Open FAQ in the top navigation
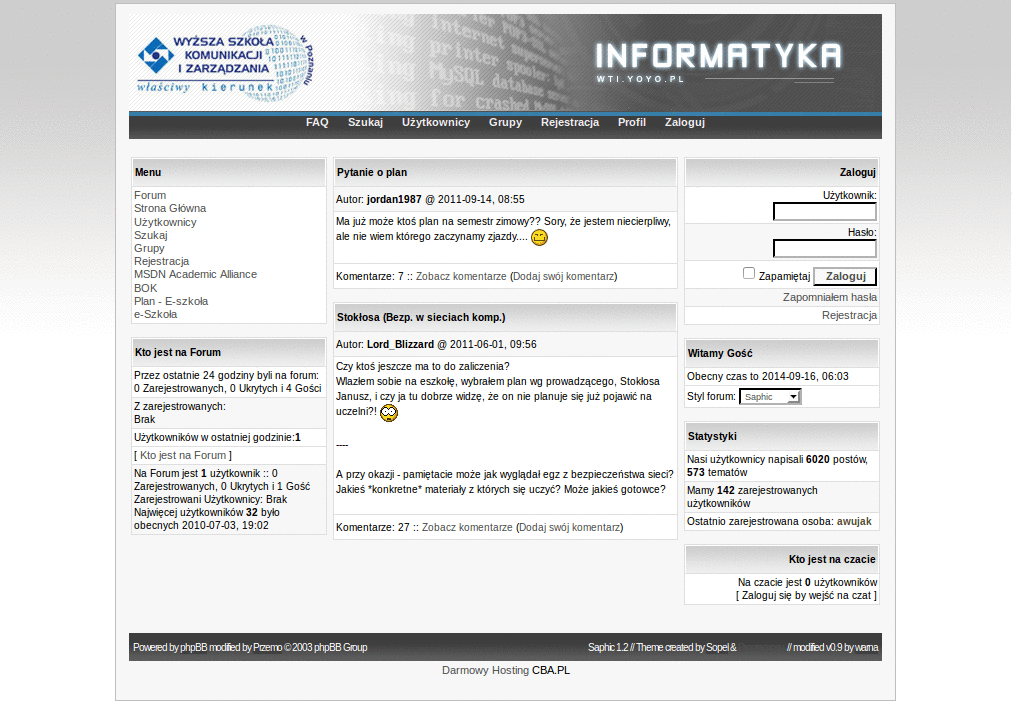 [x=317, y=122]
